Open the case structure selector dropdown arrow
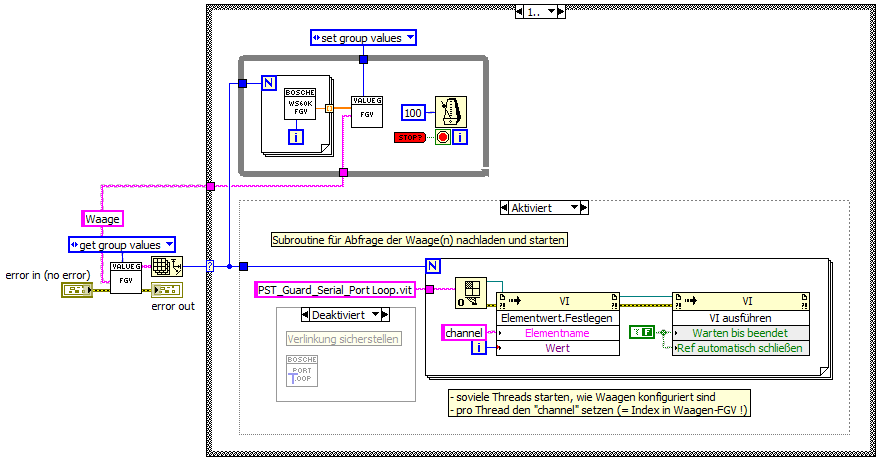 point(551,11)
